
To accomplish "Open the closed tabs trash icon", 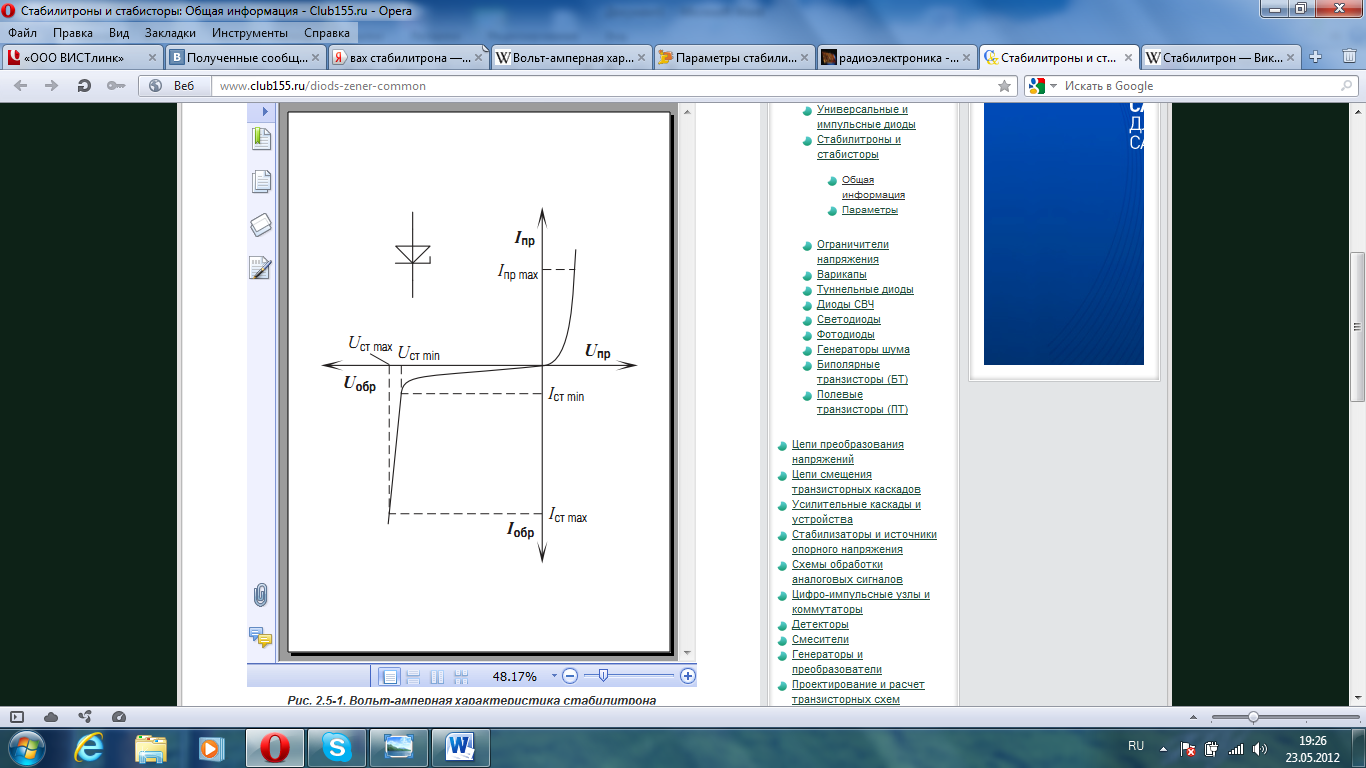I will 1347,57.
